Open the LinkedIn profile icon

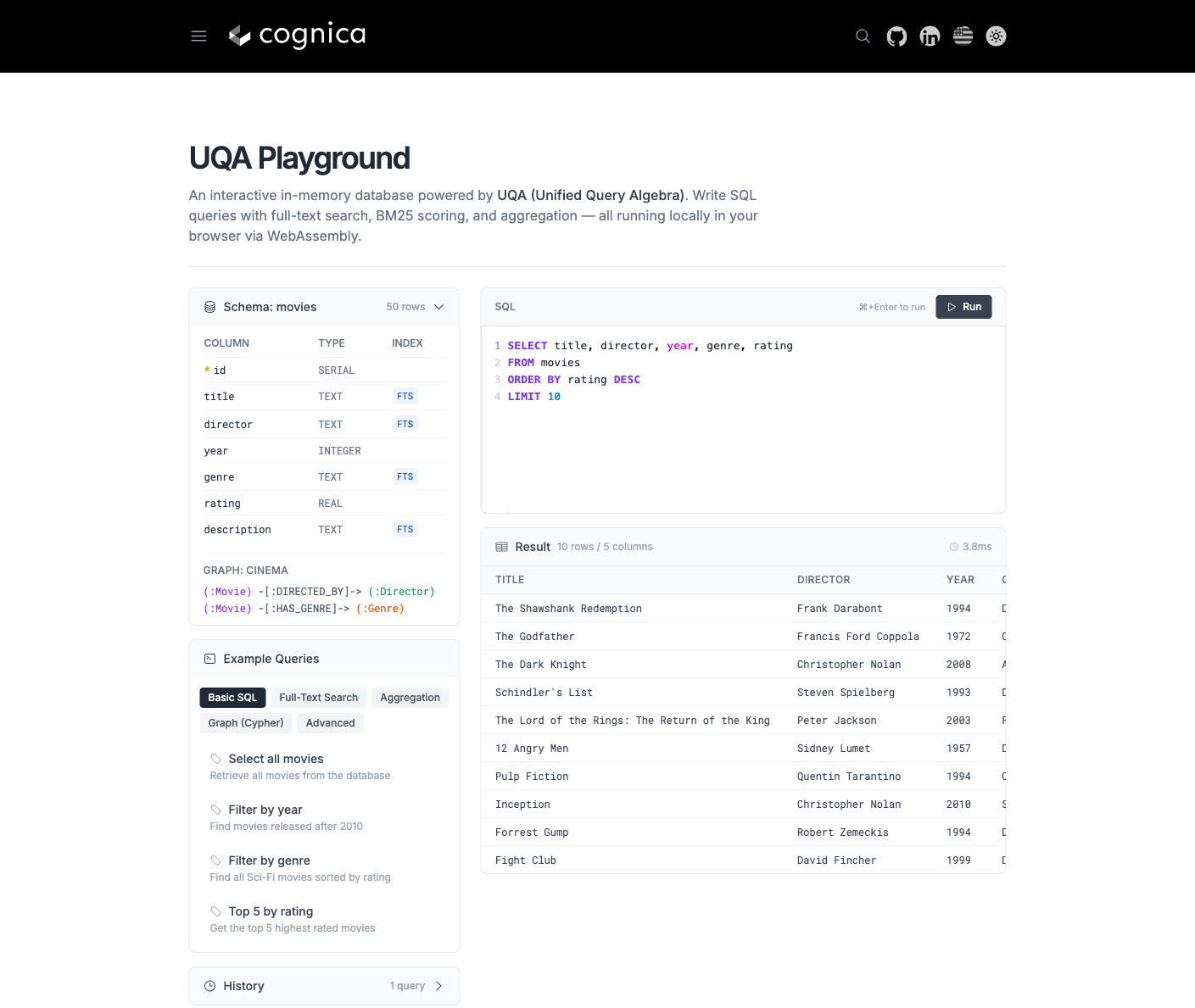930,36
